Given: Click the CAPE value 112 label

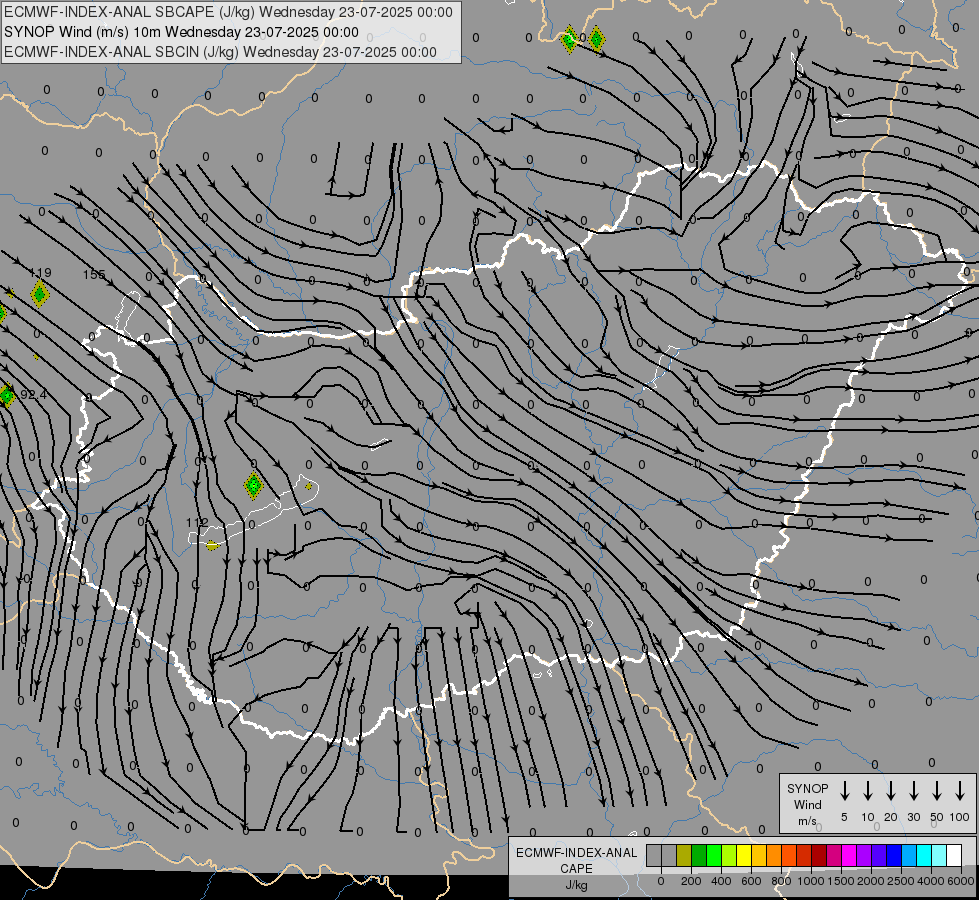Looking at the screenshot, I should tap(197, 522).
